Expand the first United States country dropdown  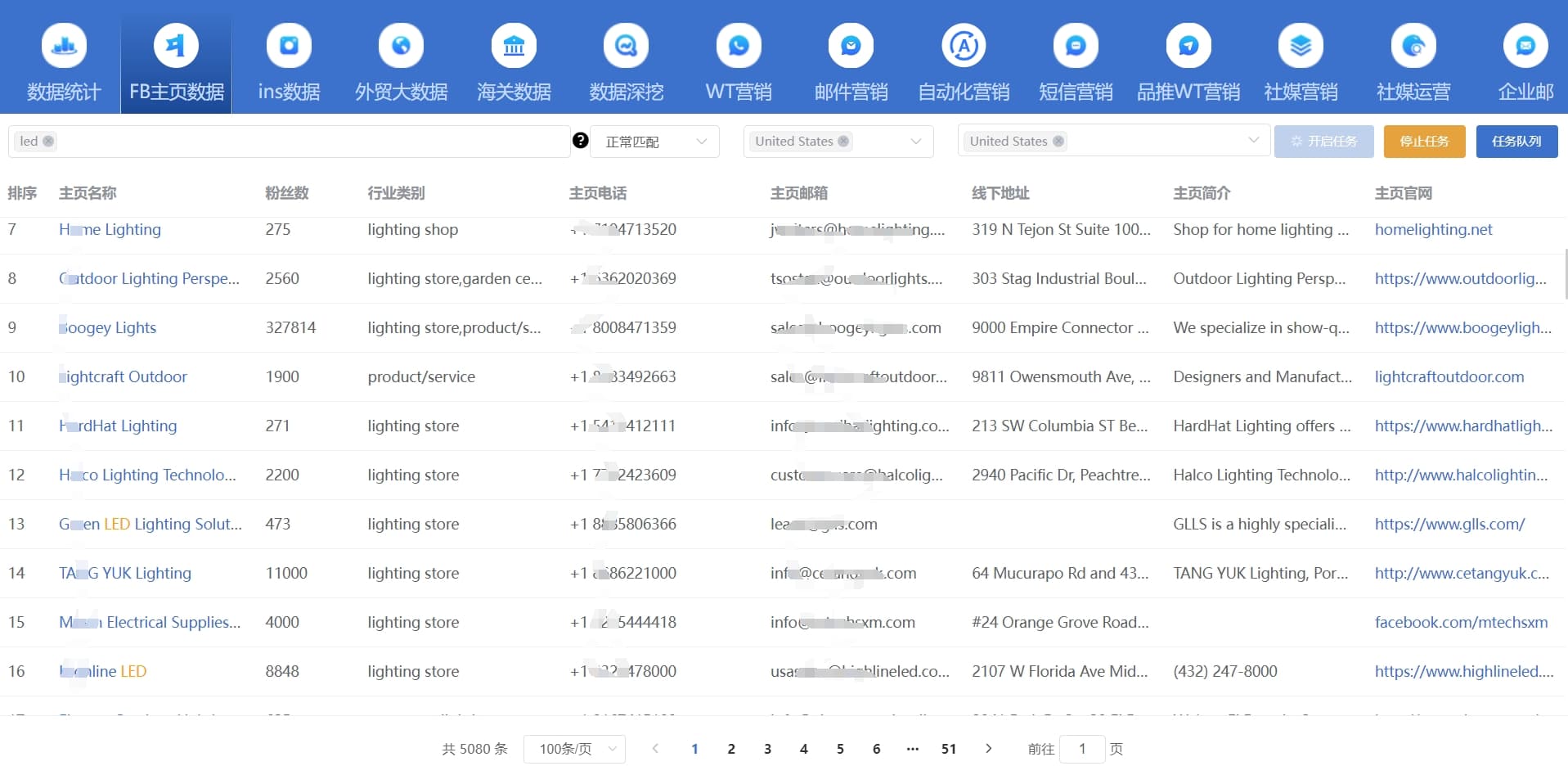tap(916, 142)
